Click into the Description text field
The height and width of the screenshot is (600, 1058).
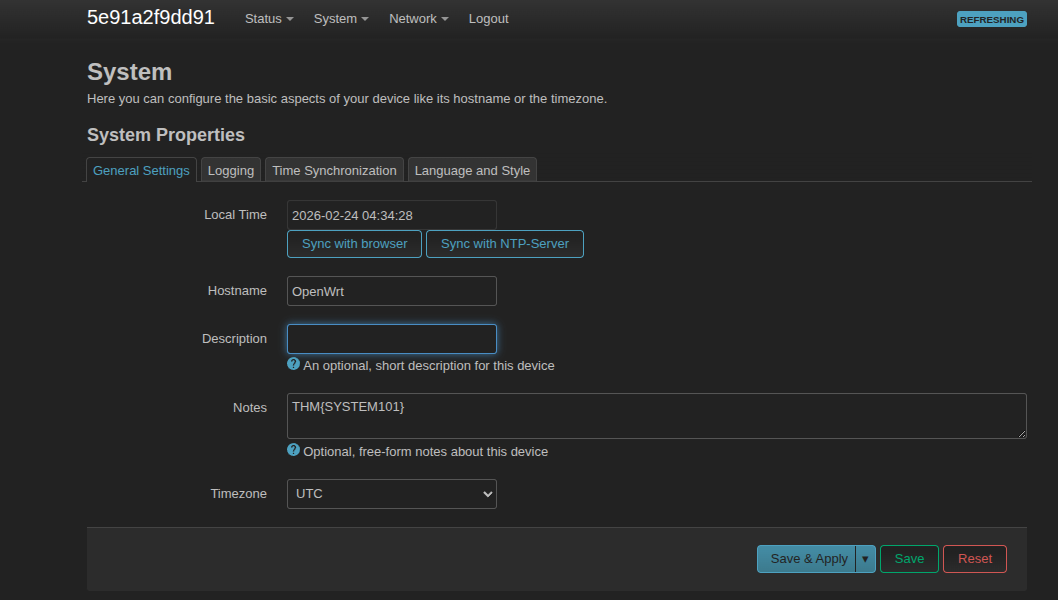coord(391,339)
